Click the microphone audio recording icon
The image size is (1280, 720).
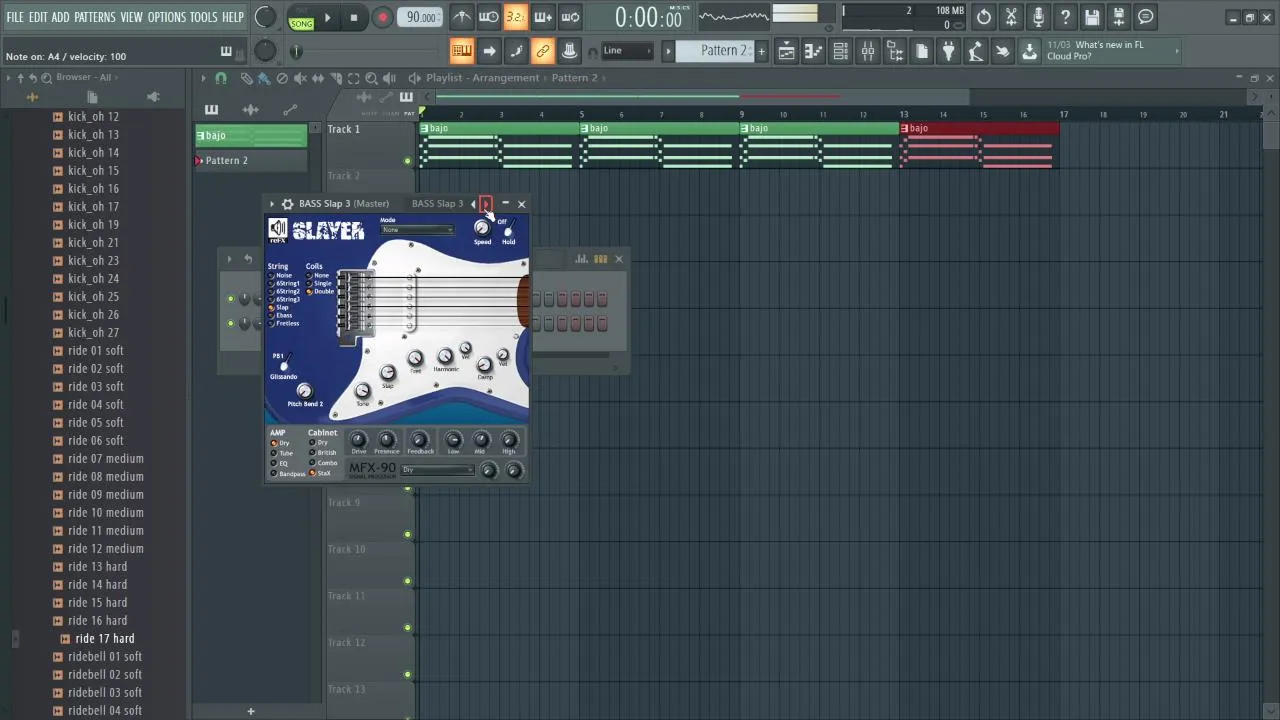[1038, 17]
